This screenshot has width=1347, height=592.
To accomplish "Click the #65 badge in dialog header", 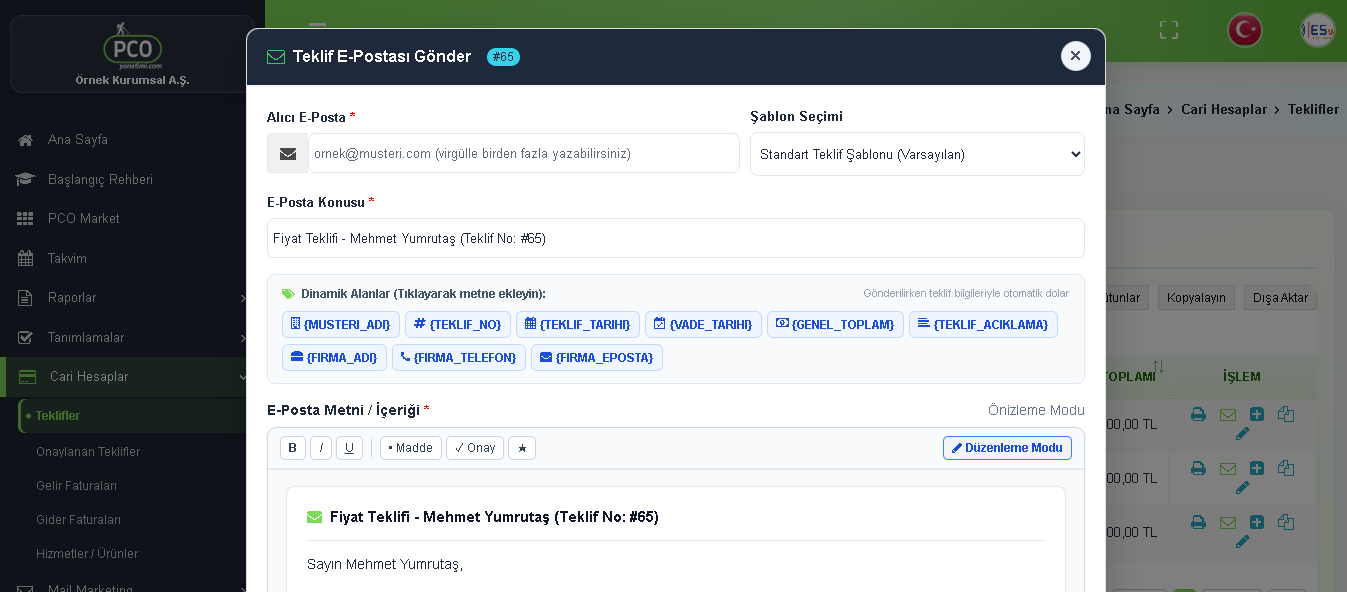I will click(x=503, y=57).
